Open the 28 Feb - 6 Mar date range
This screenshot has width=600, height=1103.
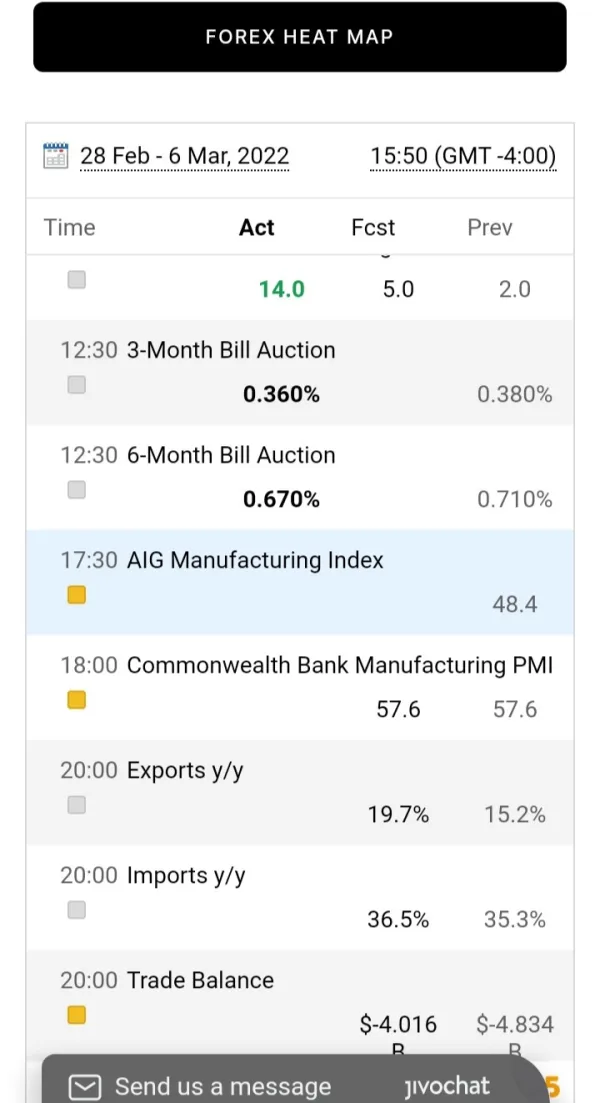coord(184,156)
